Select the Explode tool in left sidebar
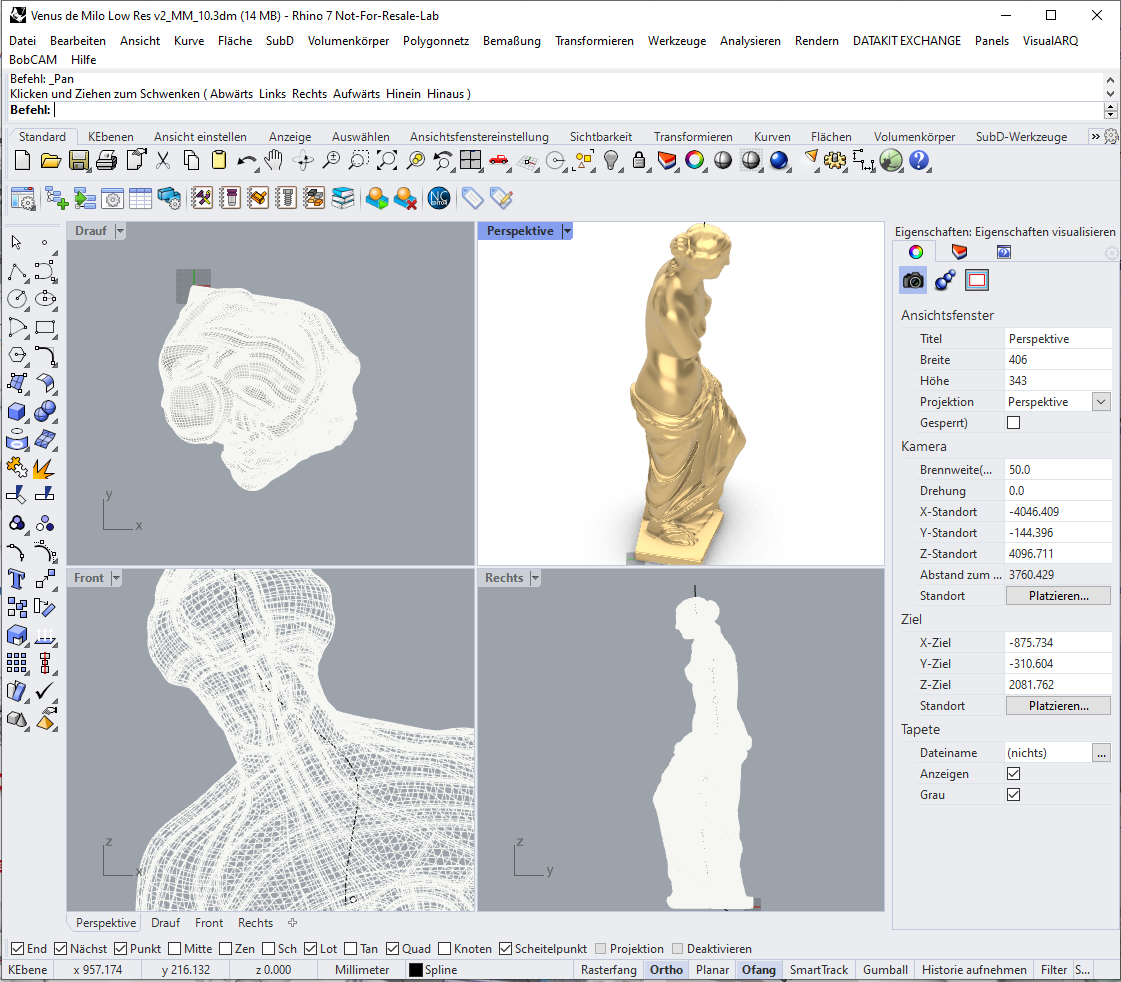This screenshot has width=1121, height=982. tap(44, 467)
